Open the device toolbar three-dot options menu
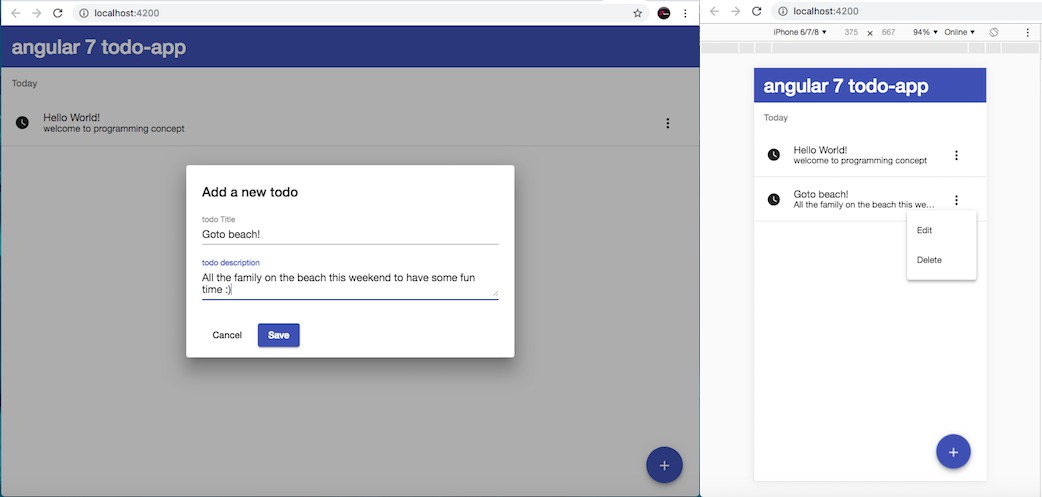The image size is (1042, 497). point(1027,32)
